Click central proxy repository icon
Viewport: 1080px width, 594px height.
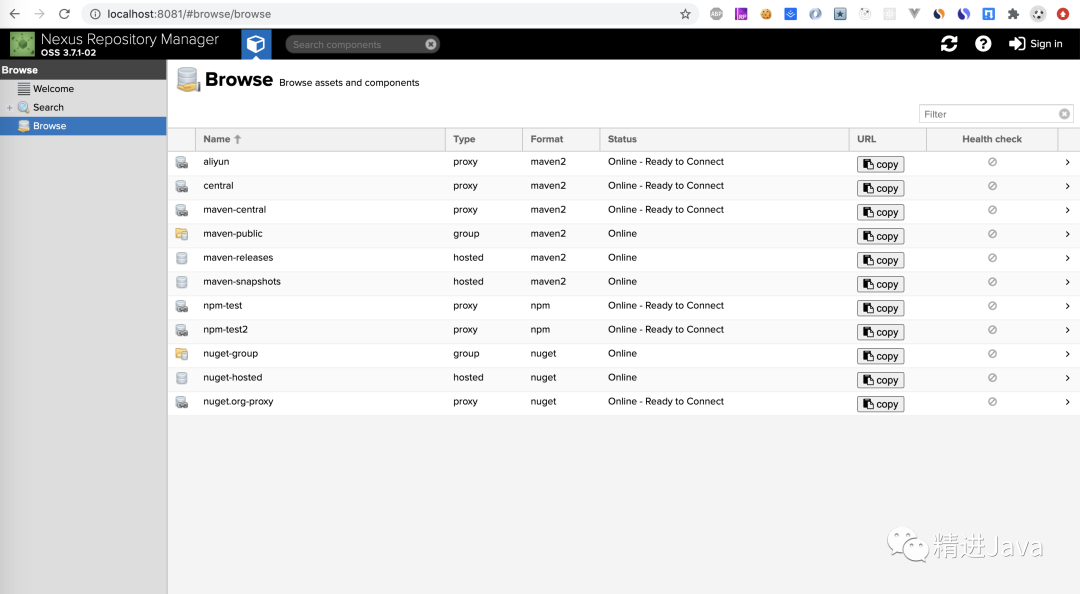182,187
